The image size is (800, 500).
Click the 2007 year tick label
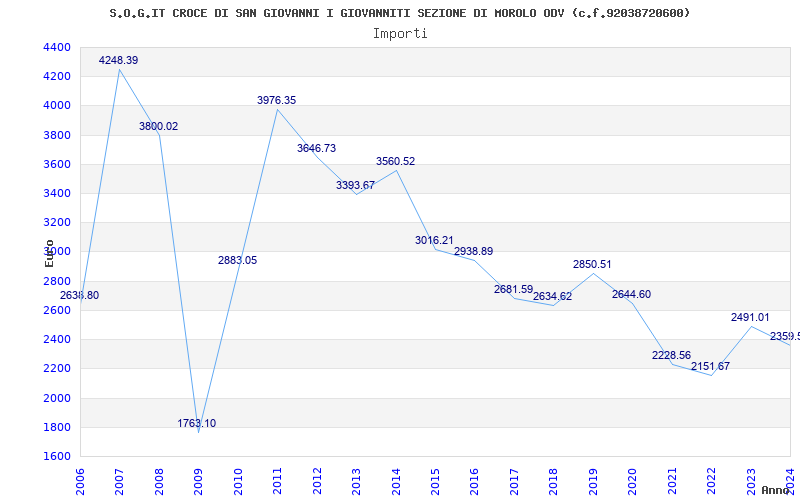pyautogui.click(x=119, y=481)
